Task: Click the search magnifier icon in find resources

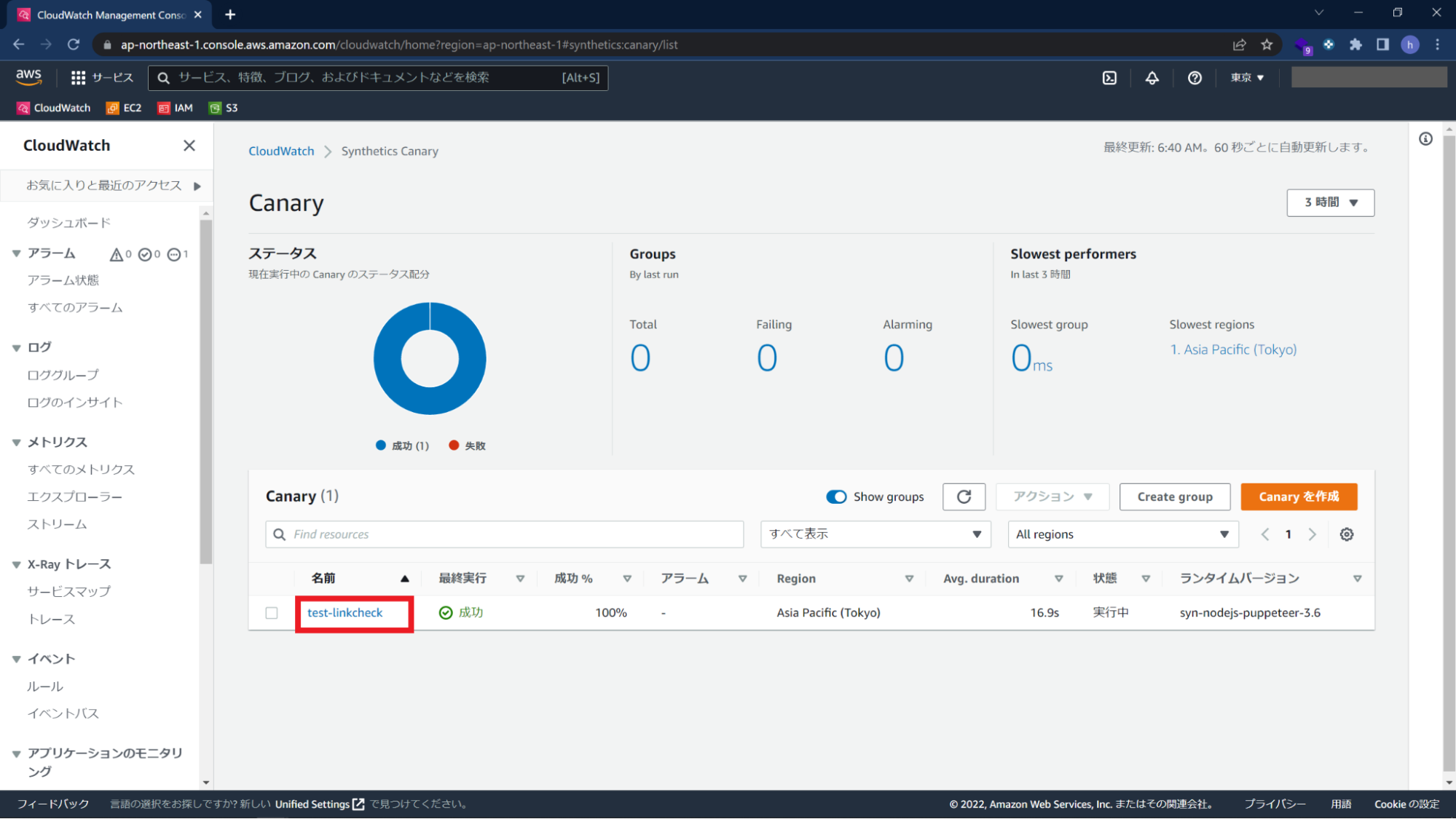Action: pos(280,534)
